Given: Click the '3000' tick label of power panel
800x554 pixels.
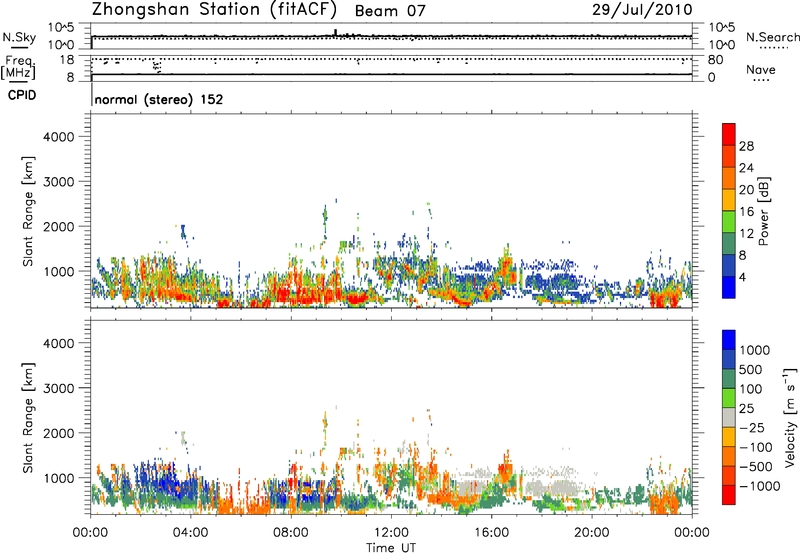Looking at the screenshot, I should click(58, 182).
